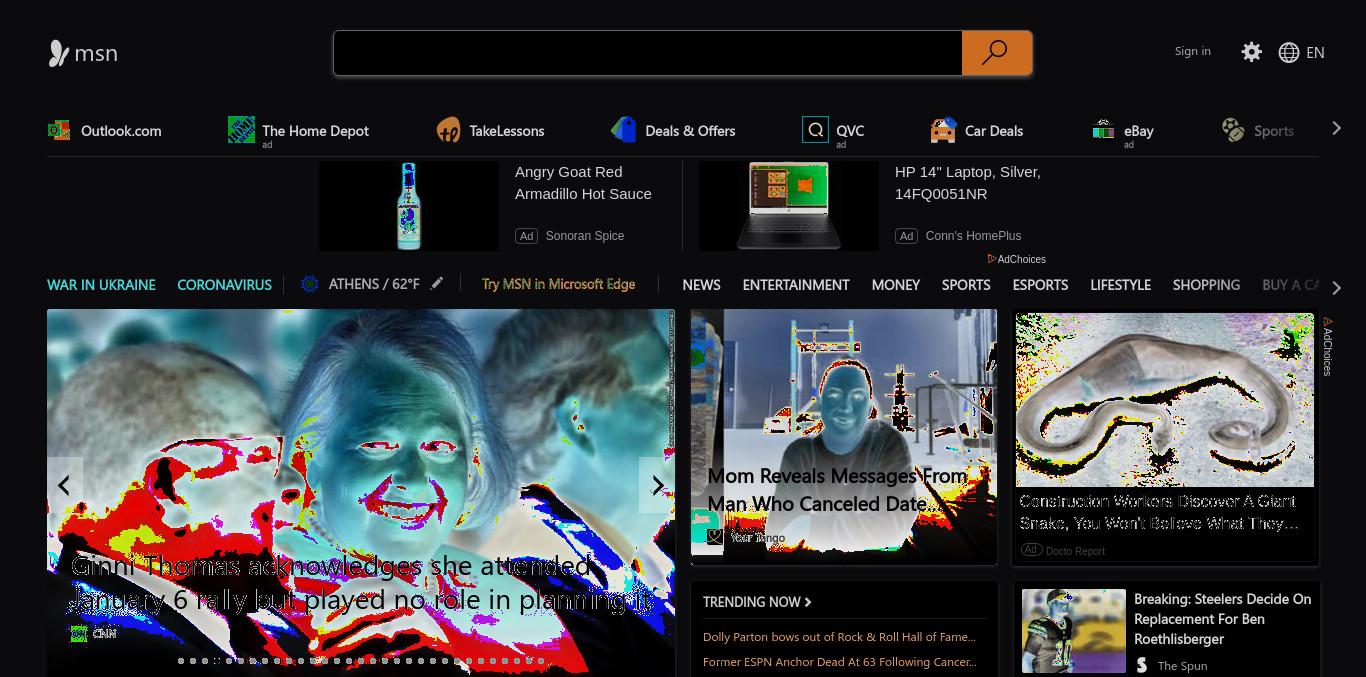Click The Spun source icon
This screenshot has width=1366, height=677.
tap(1142, 665)
